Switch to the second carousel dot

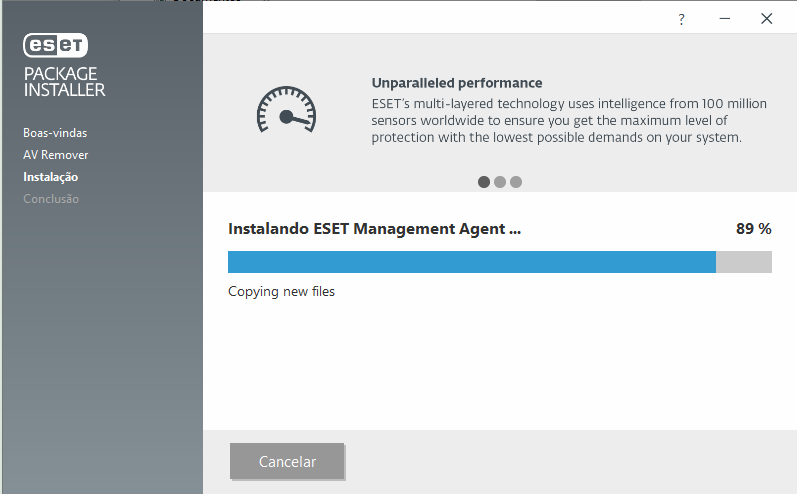coord(500,182)
